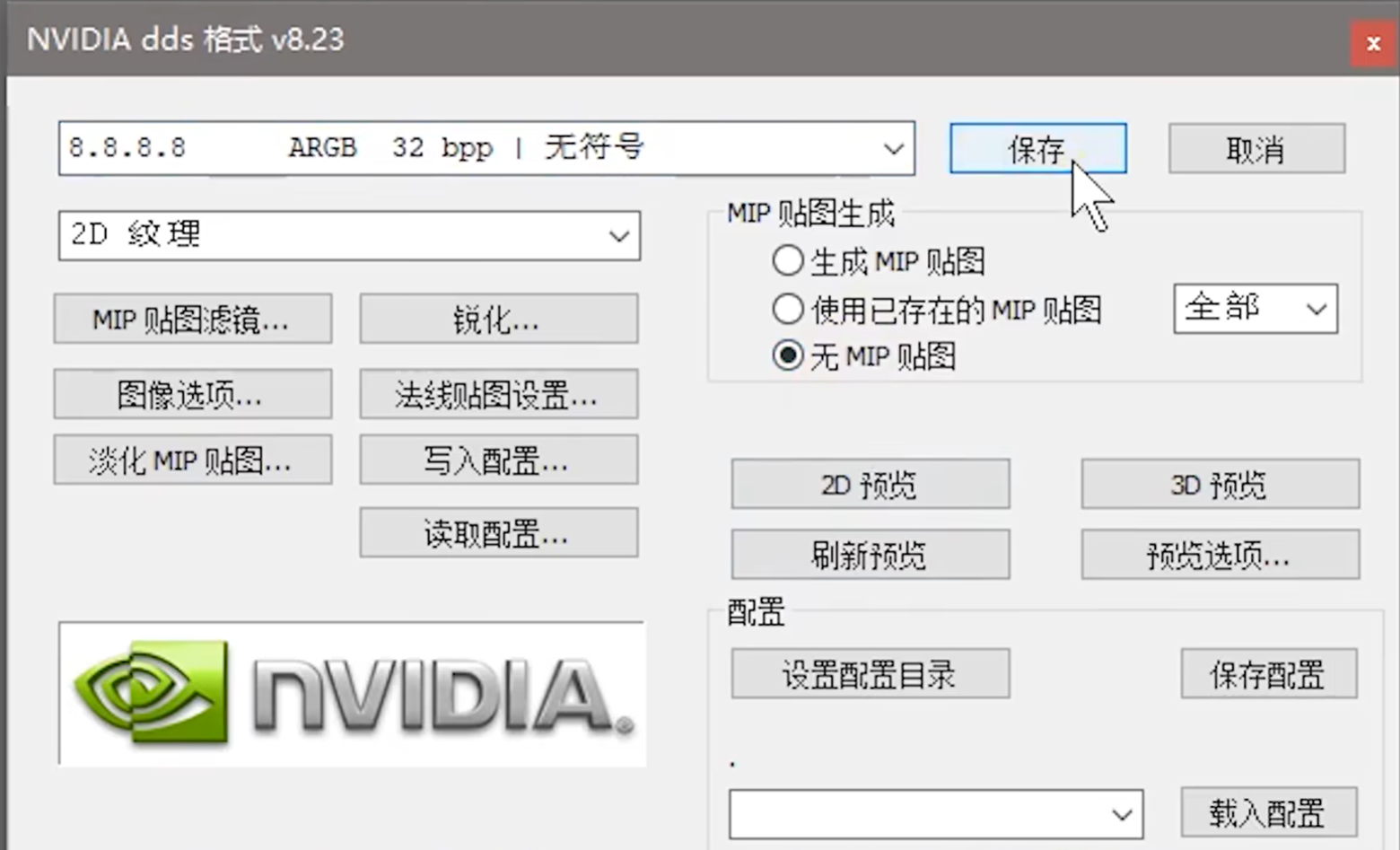Close the NVIDIA dds dialog window
1400x850 pixels.
[x=1373, y=42]
